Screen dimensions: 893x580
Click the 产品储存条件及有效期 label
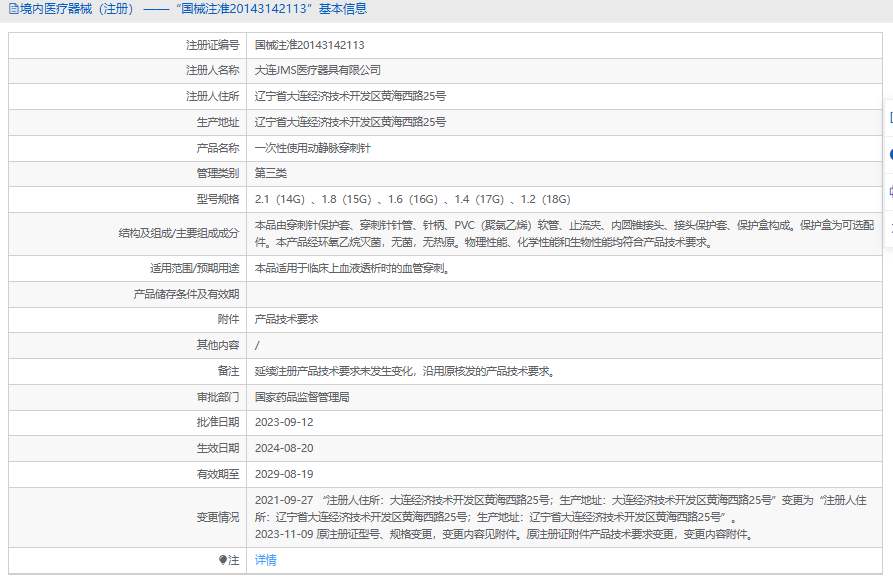tap(186, 294)
